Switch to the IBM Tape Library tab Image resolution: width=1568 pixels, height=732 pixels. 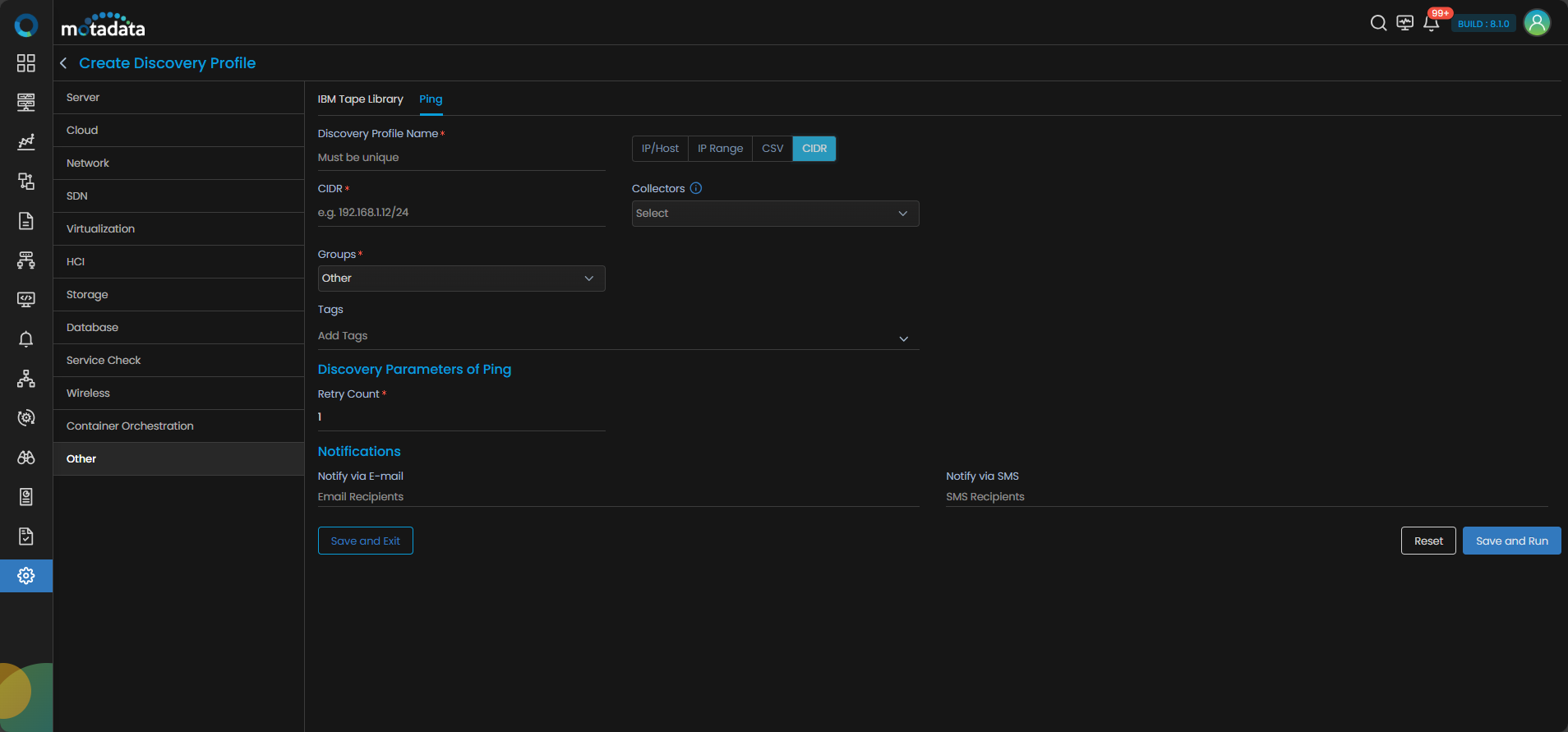point(360,99)
